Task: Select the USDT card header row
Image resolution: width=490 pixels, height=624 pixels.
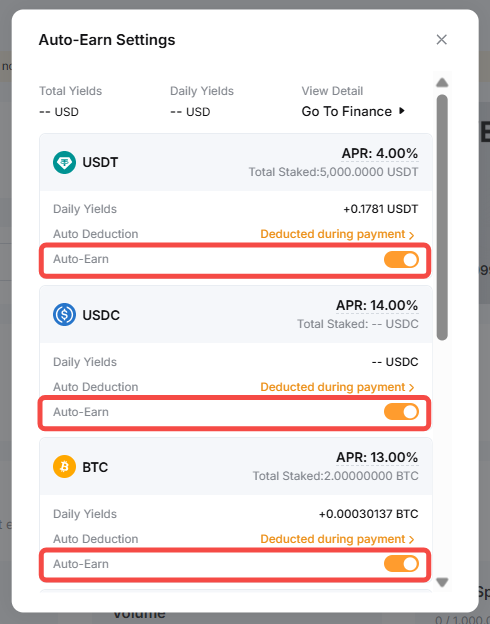Action: point(236,162)
